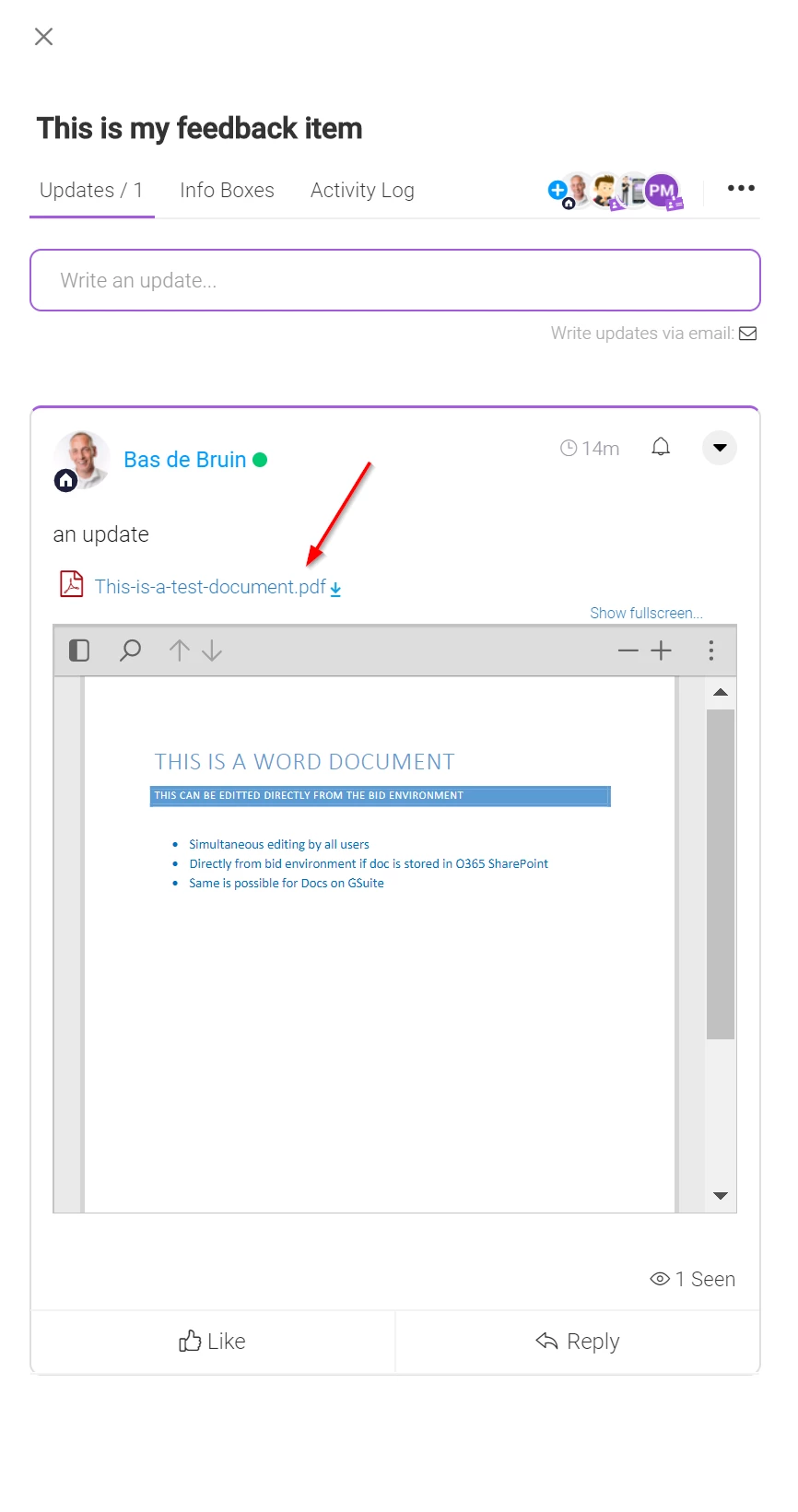
Task: Click the PDF scrollbar down arrow
Action: click(721, 1196)
